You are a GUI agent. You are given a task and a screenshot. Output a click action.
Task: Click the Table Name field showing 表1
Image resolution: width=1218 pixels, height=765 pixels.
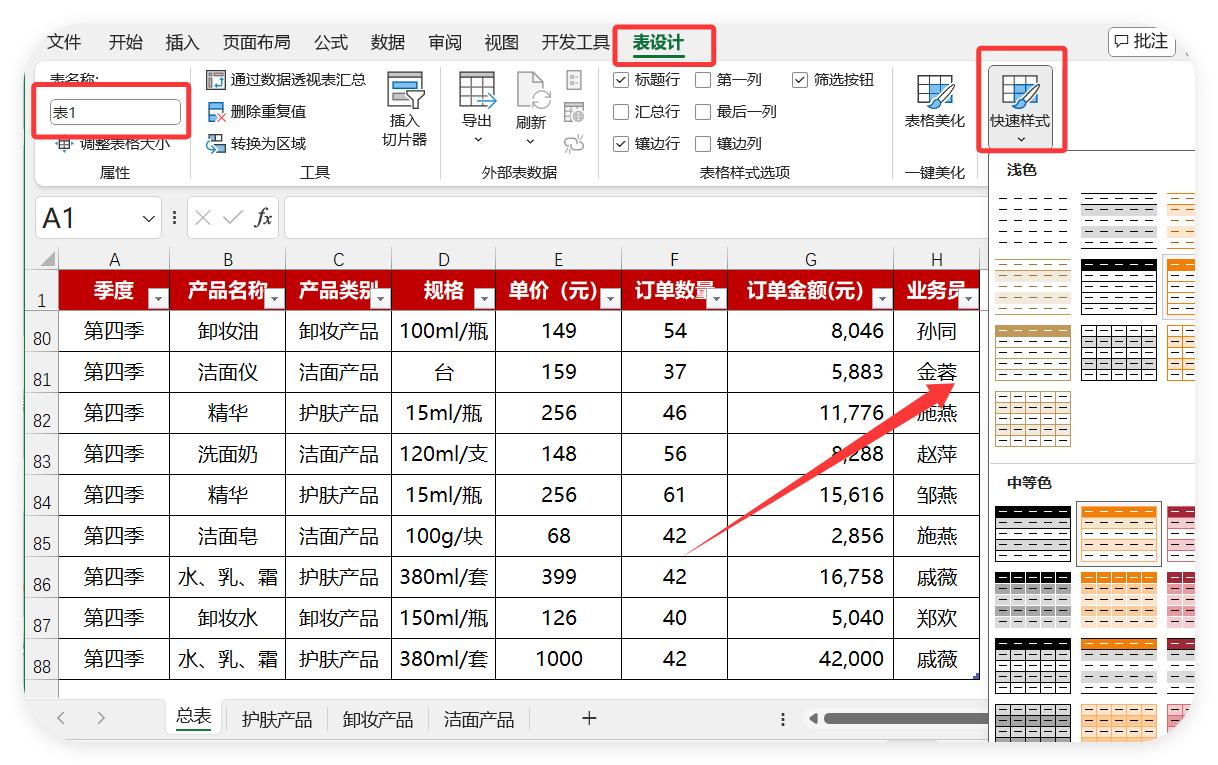click(115, 112)
